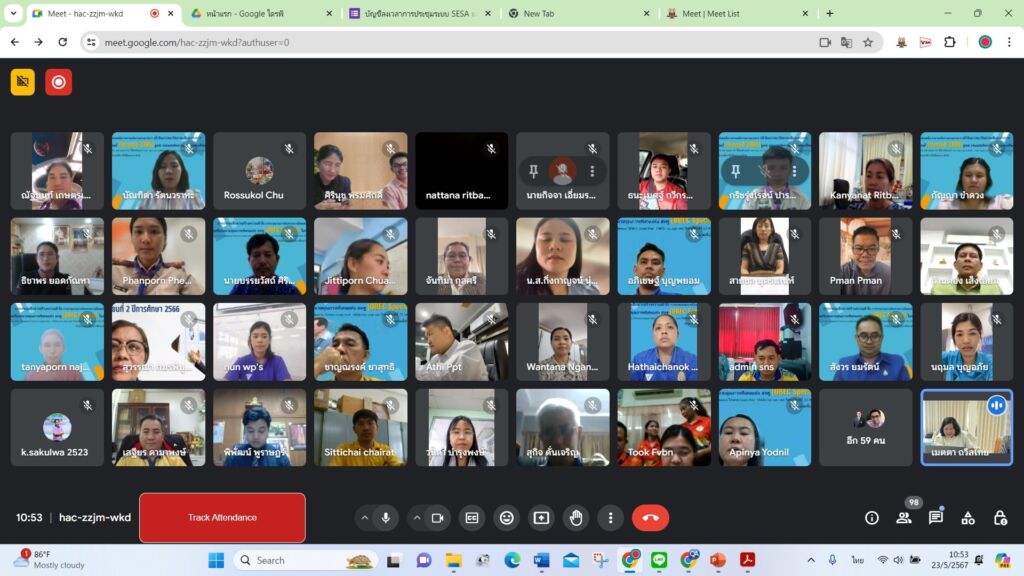Leave the call with red hang-up button

point(650,518)
